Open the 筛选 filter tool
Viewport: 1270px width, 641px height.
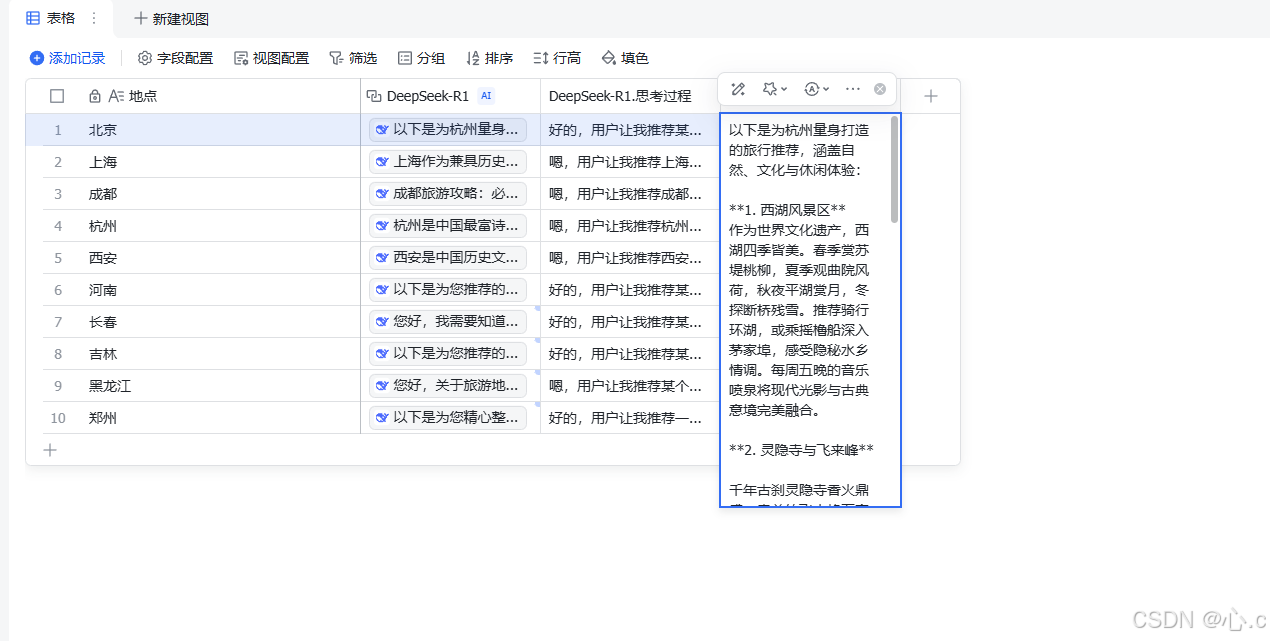point(353,58)
